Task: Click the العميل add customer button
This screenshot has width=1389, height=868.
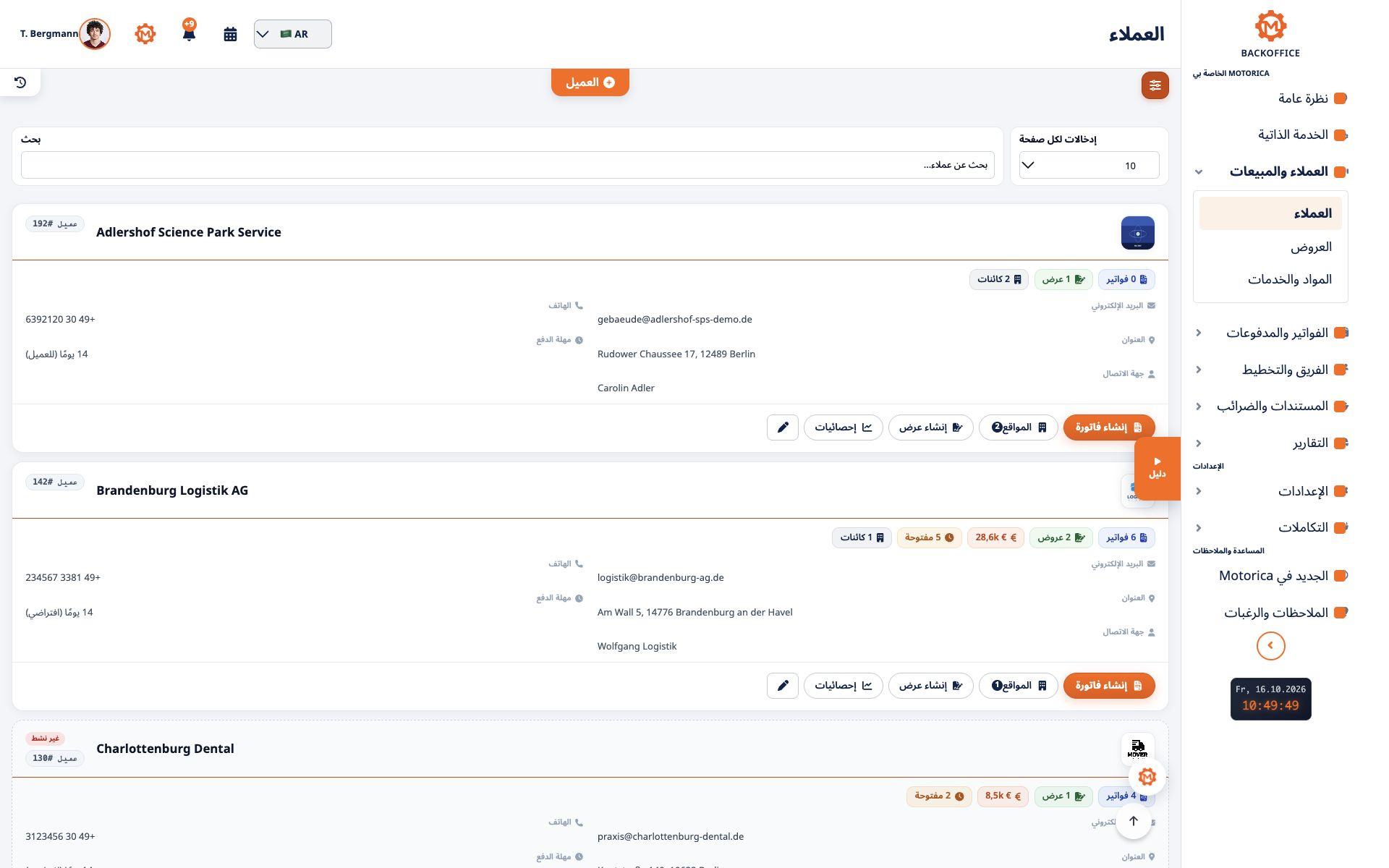Action: [590, 82]
